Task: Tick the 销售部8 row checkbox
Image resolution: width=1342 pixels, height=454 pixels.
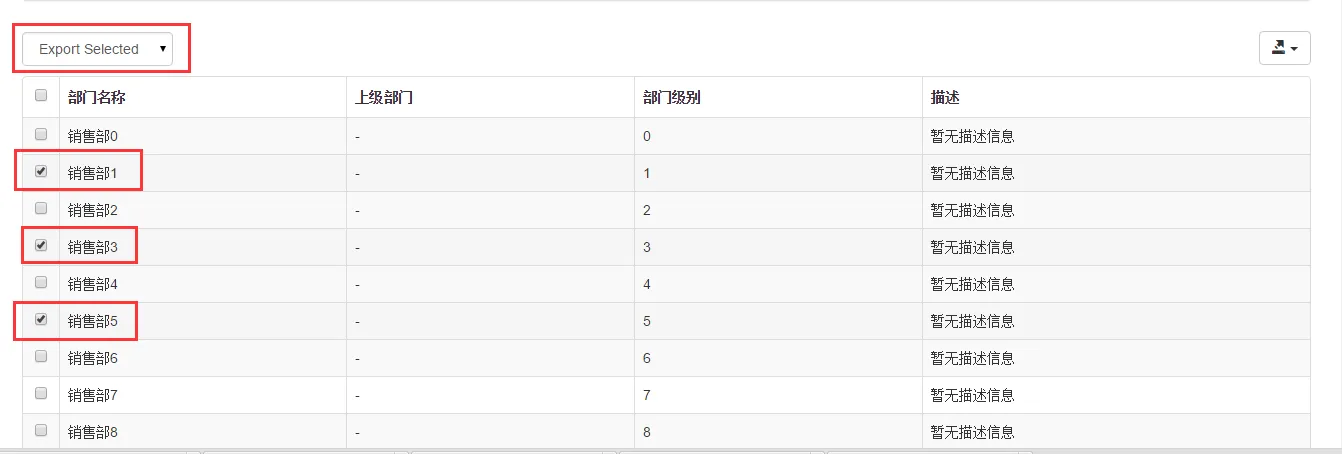Action: pyautogui.click(x=41, y=430)
